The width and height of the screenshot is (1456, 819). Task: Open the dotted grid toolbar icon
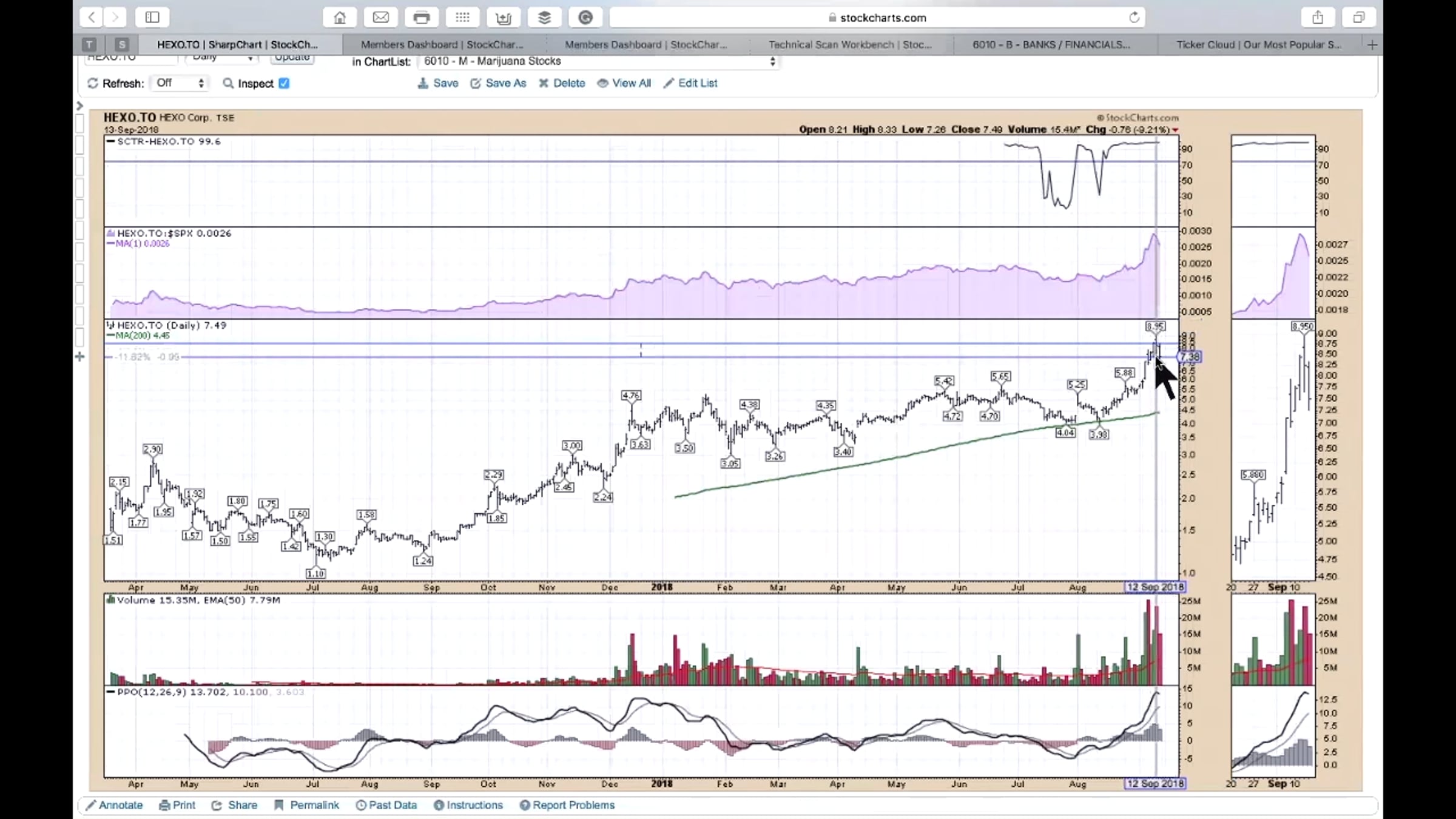coord(462,18)
